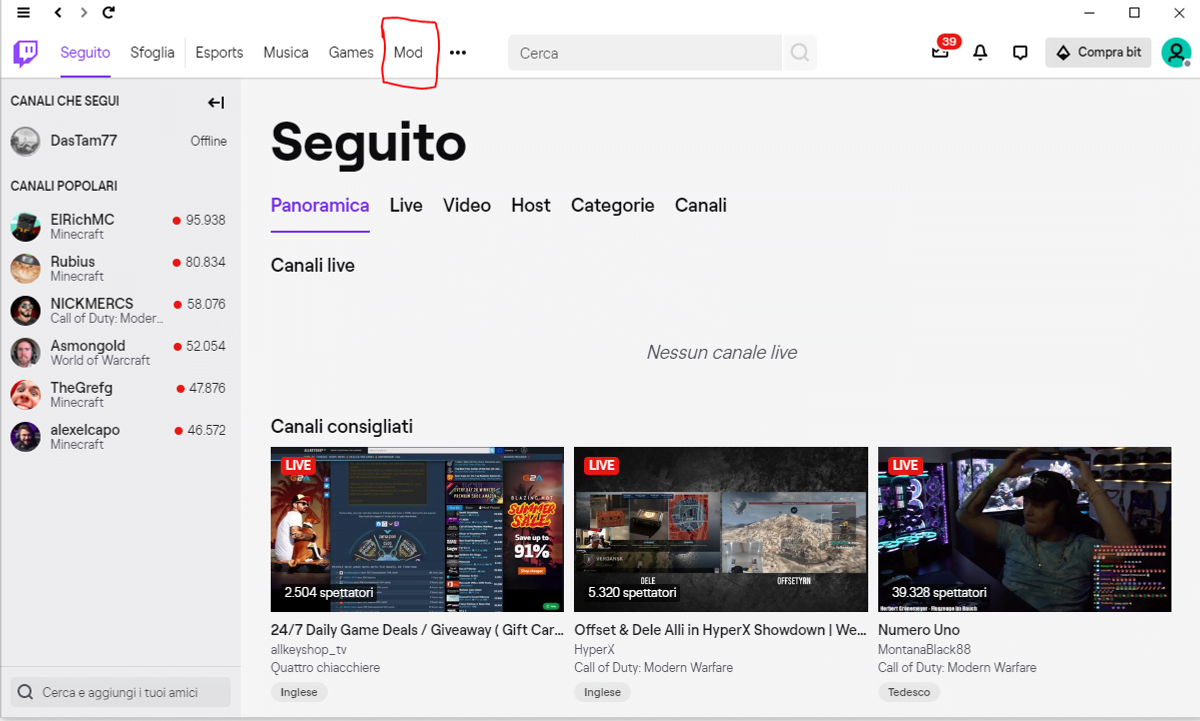Open TheGrefg channel avatar
1200x721 pixels.
click(26, 395)
